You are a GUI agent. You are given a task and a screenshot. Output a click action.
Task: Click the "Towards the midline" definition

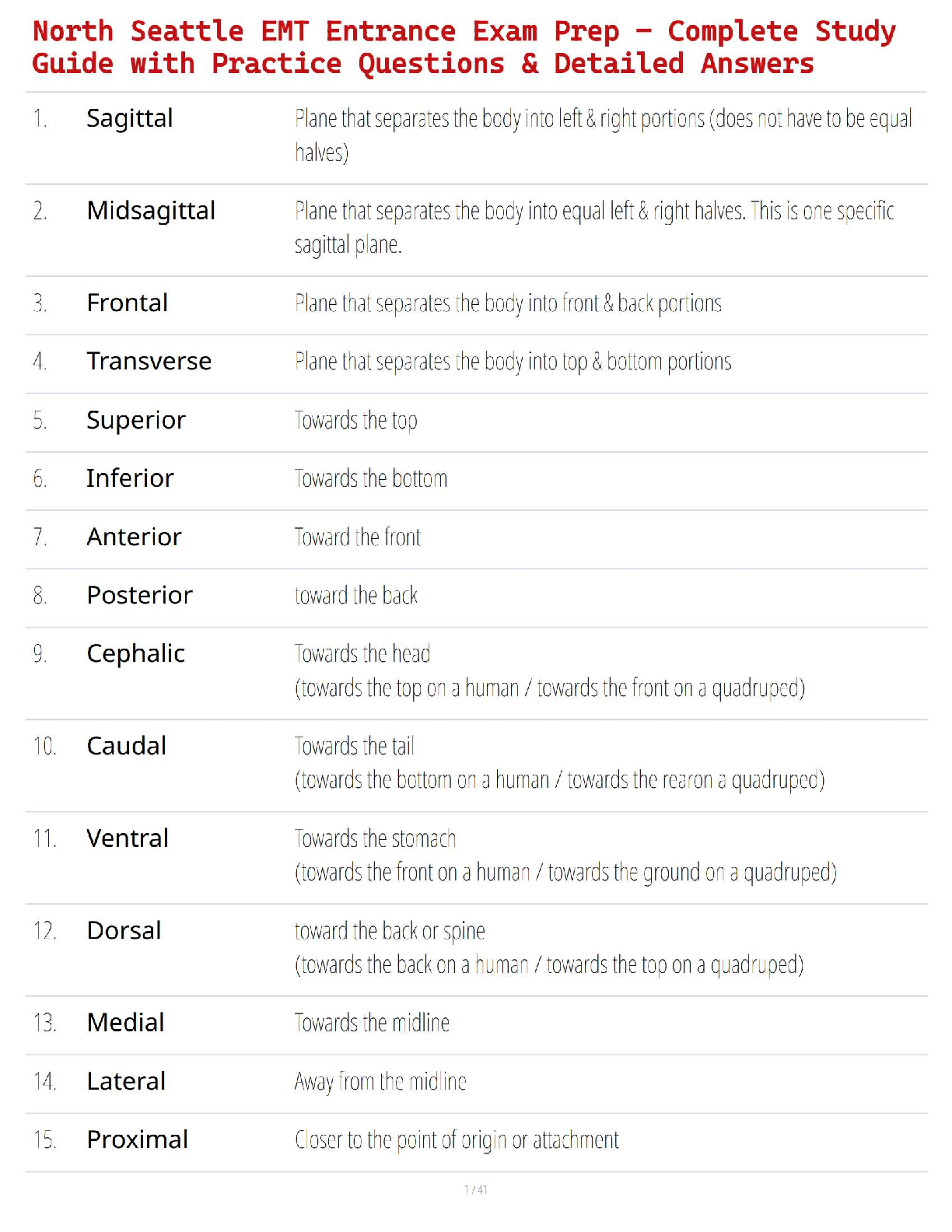[372, 1023]
